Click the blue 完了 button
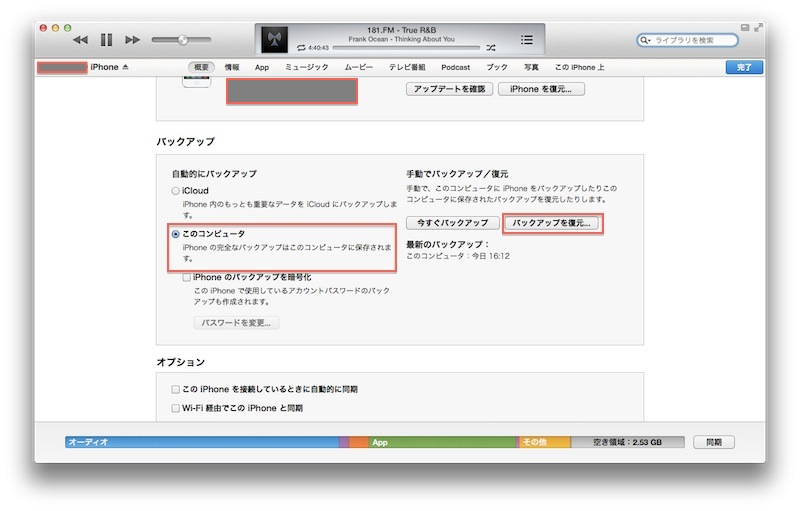Screen dimensions: 800x511 (x=744, y=67)
